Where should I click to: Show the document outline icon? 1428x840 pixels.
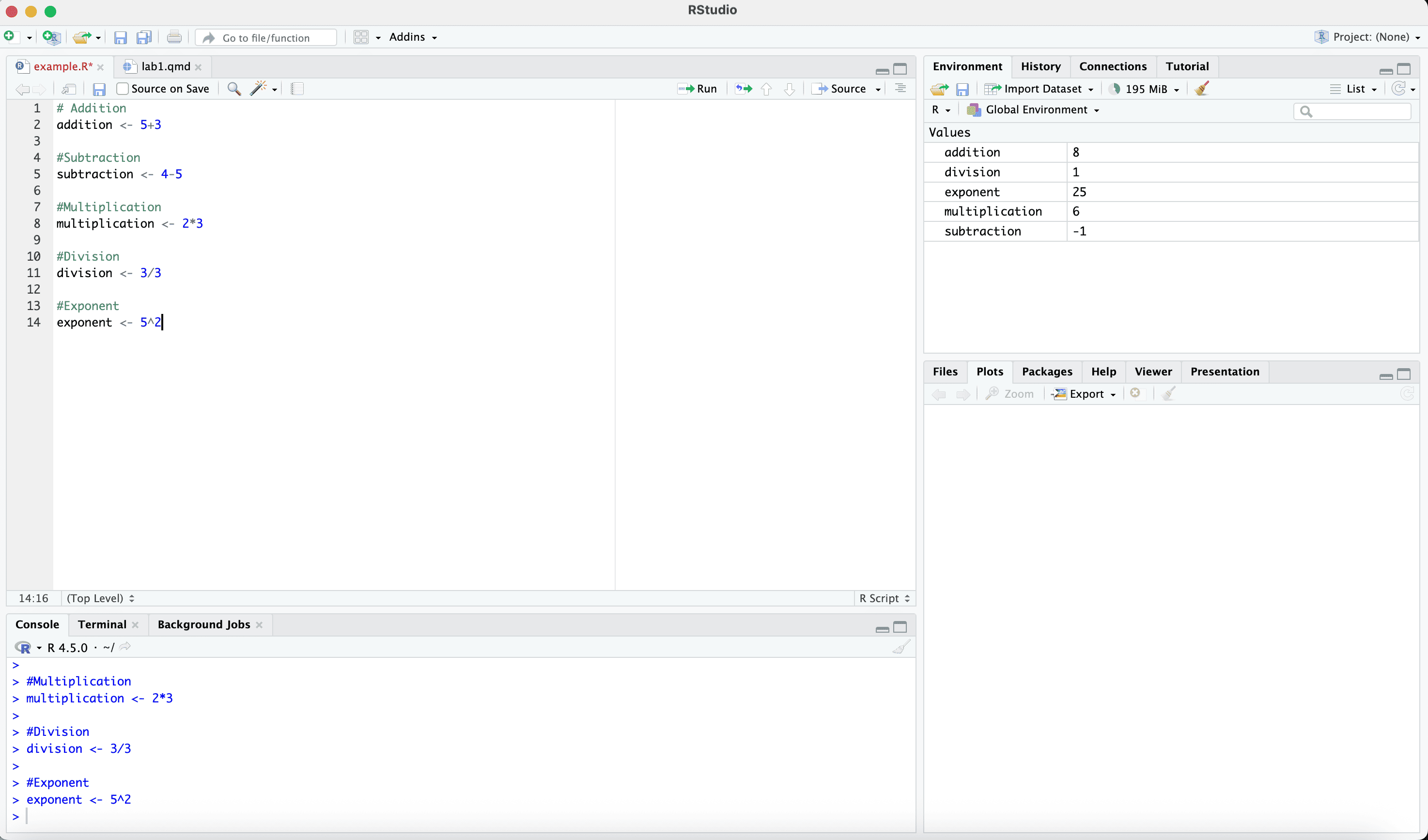900,89
